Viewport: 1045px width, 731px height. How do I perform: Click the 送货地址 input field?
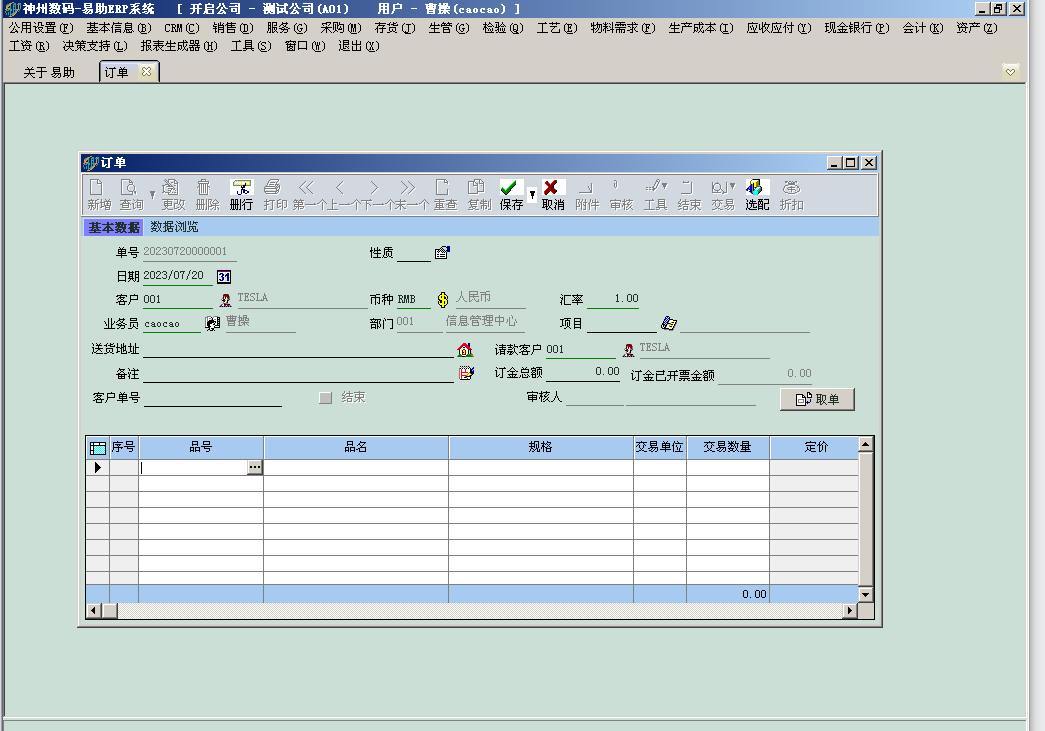pyautogui.click(x=298, y=349)
